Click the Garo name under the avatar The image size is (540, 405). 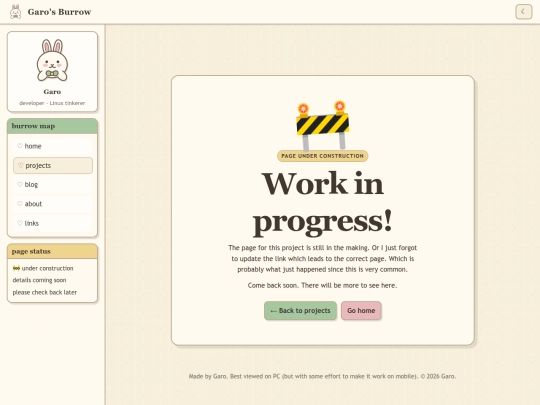pos(52,92)
